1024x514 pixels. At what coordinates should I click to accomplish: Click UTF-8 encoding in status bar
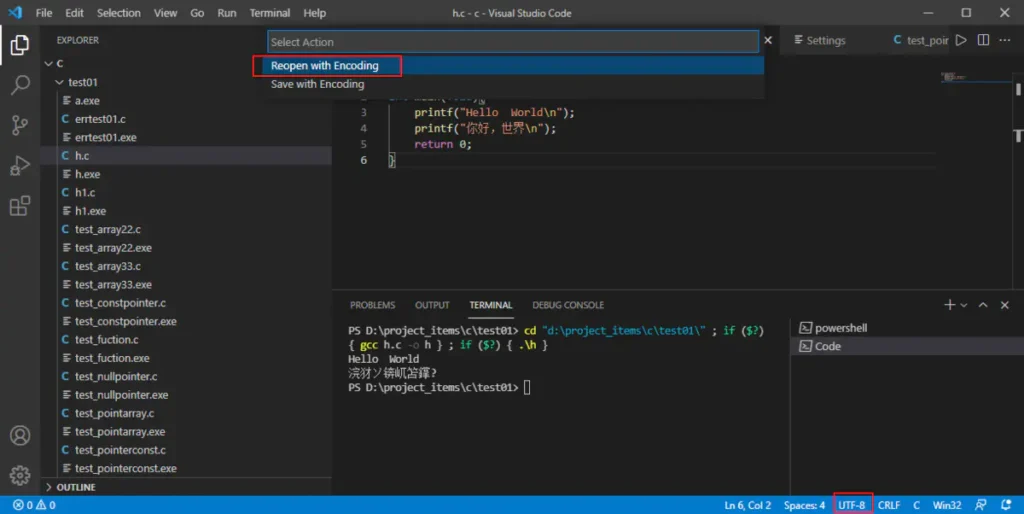click(x=851, y=505)
